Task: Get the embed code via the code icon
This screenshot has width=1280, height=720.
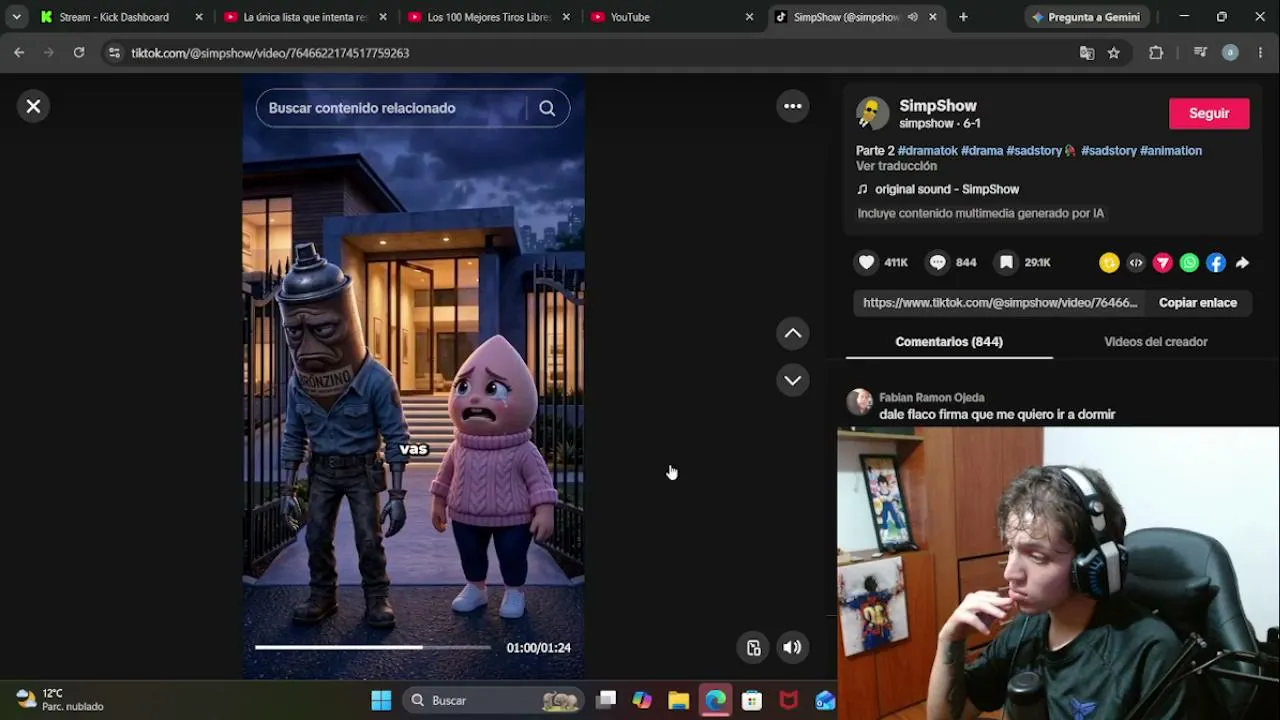Action: point(1136,263)
